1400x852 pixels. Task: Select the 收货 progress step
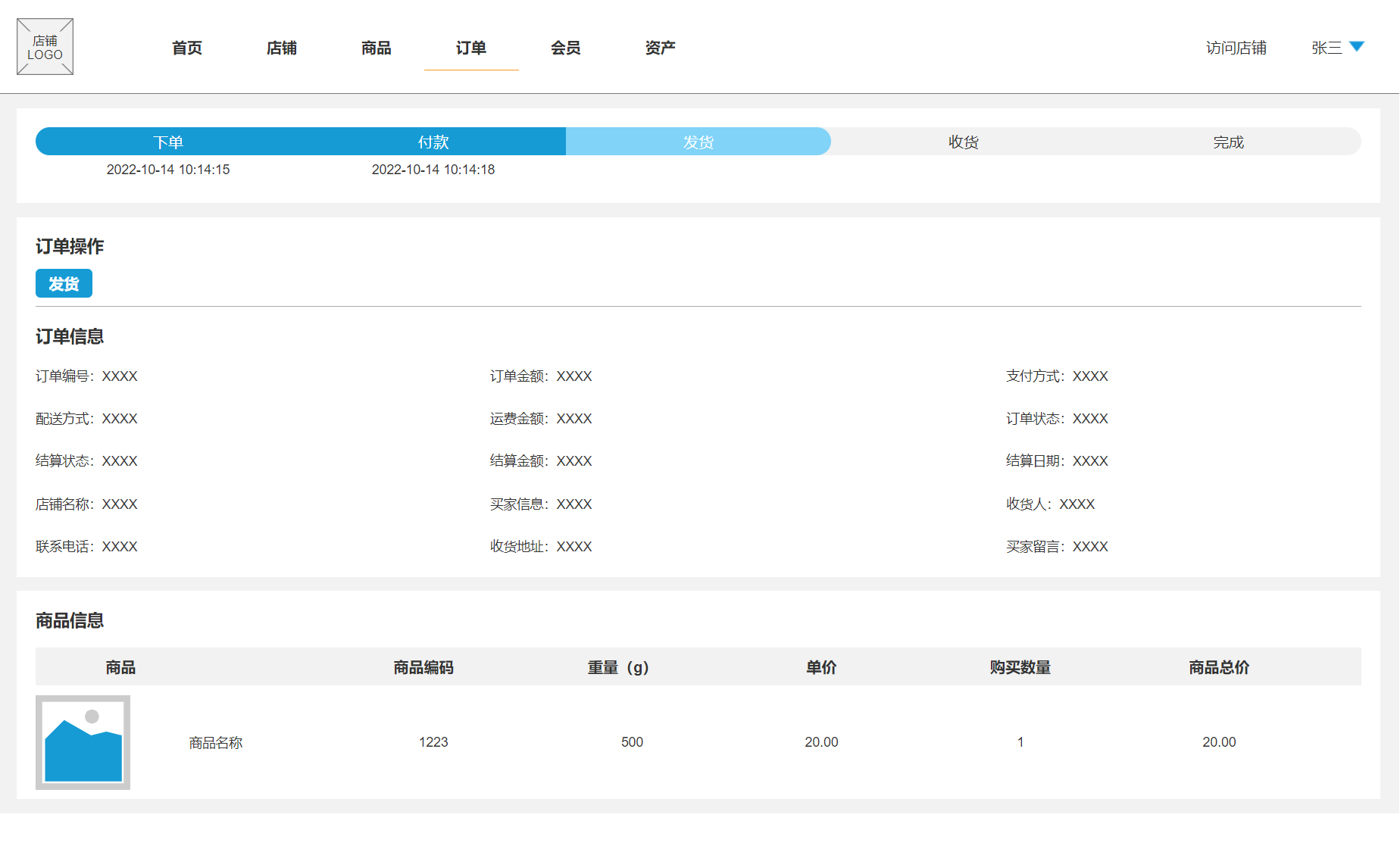click(x=964, y=142)
